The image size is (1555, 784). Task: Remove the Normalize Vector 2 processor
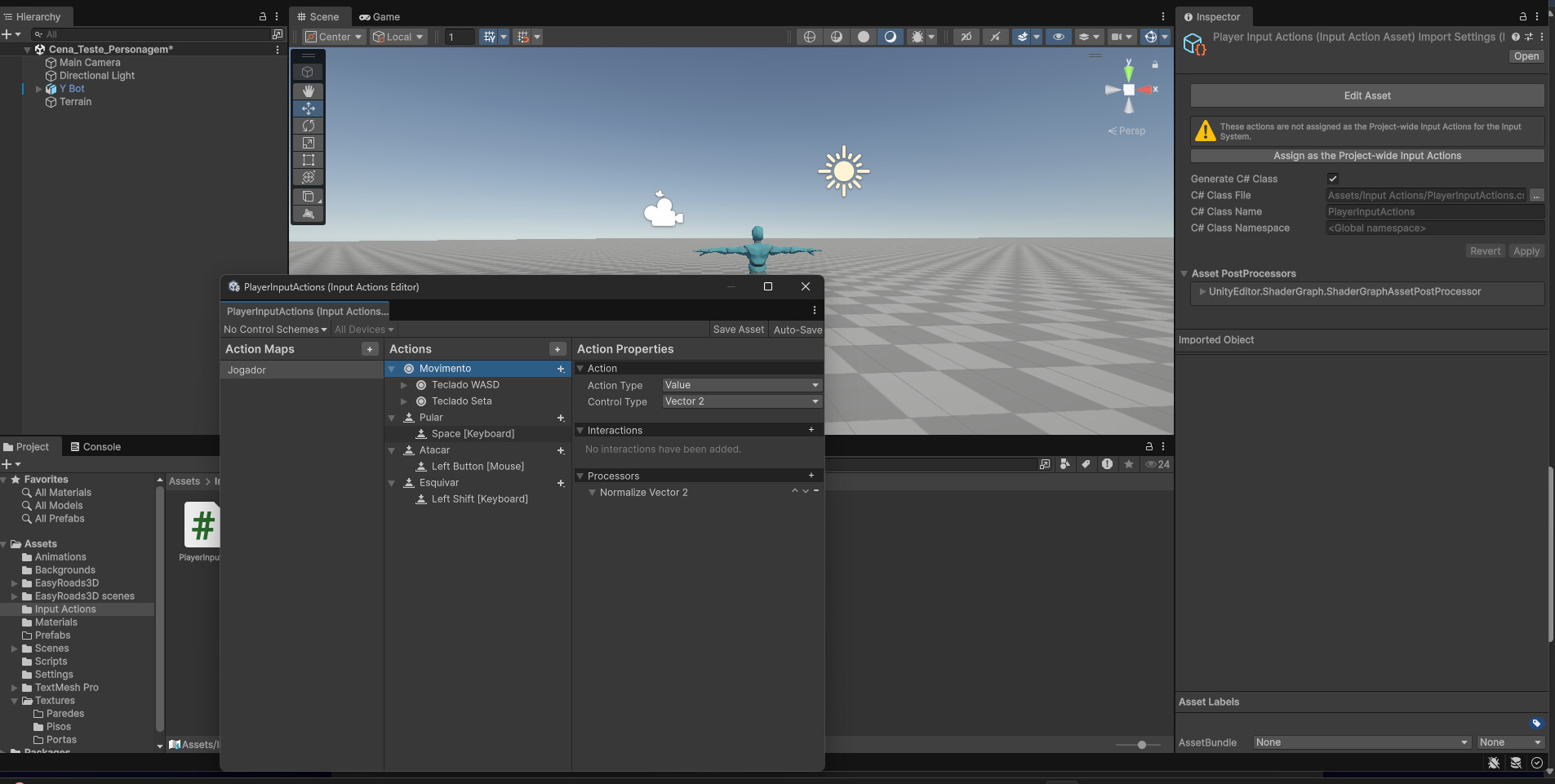[816, 490]
